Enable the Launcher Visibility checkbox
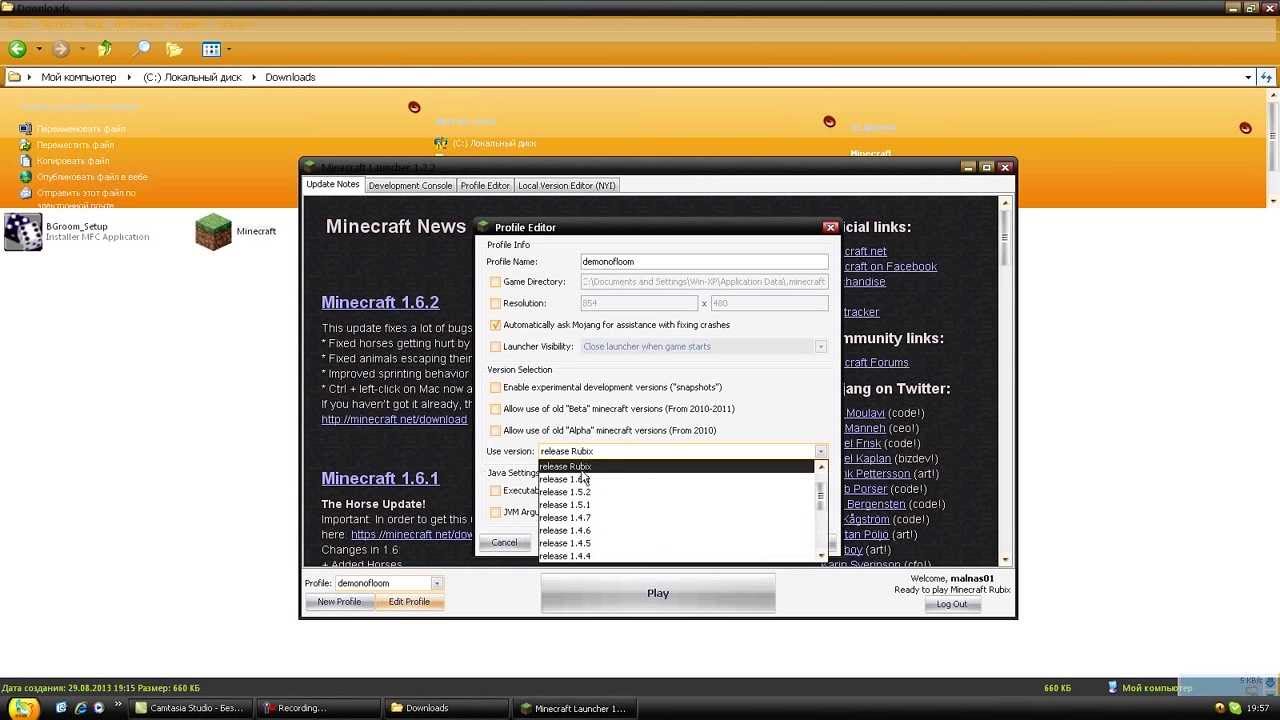The image size is (1280, 720). (x=495, y=347)
